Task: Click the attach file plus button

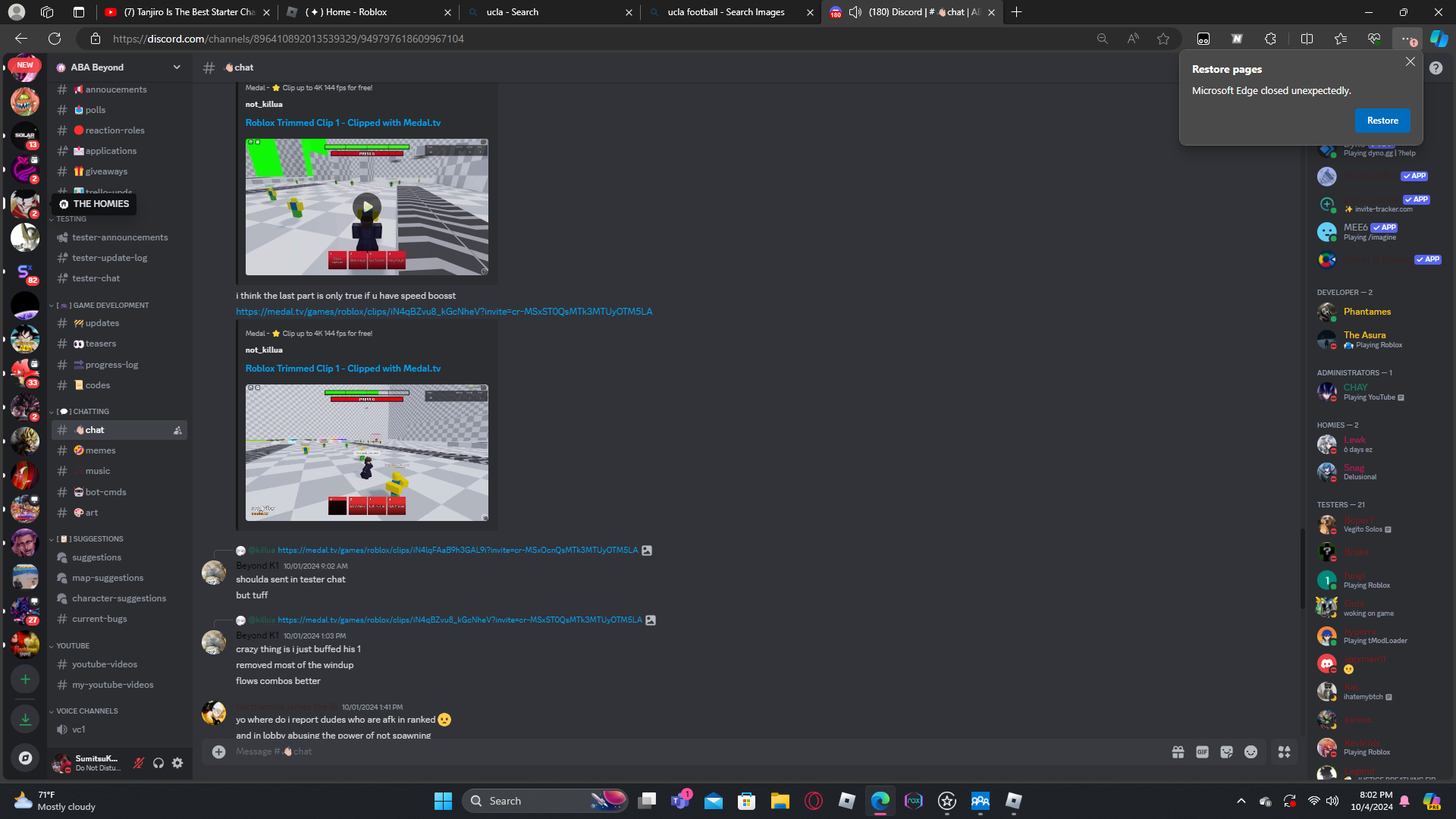Action: coord(218,752)
